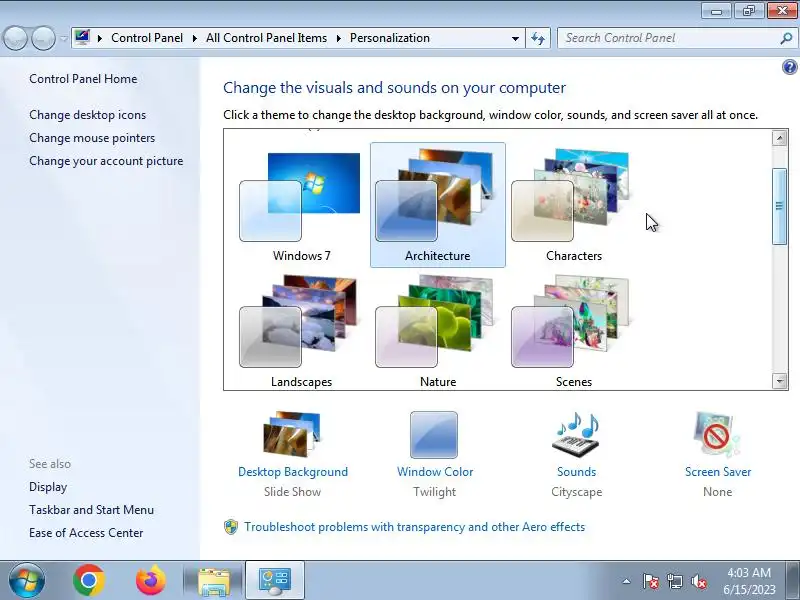The image size is (800, 600).
Task: Click the Control Panel taskbar button
Action: click(x=275, y=581)
